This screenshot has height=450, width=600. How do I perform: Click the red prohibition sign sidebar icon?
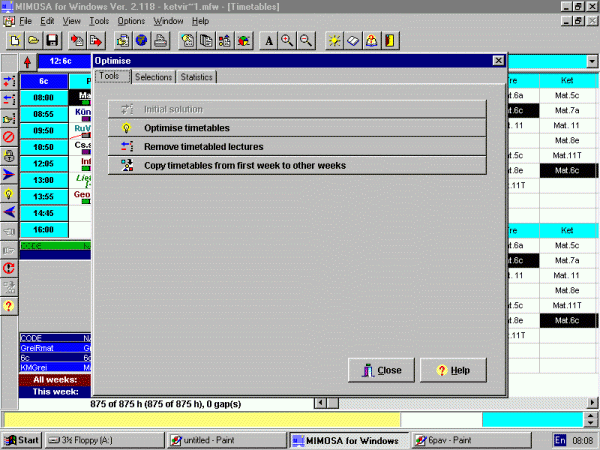click(9, 135)
